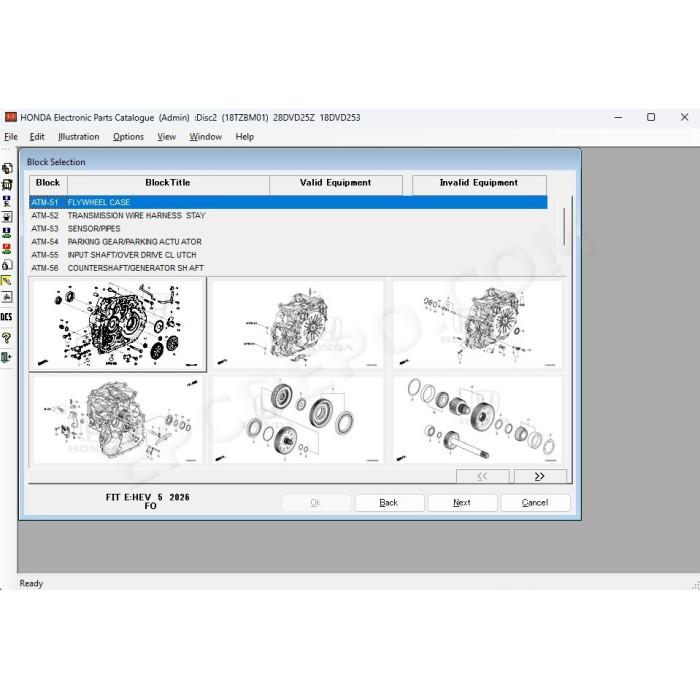This screenshot has height=700, width=700.
Task: Select ATM-56 COUNTERSHAFT/GENERATOR SHAFT row
Action: point(288,268)
